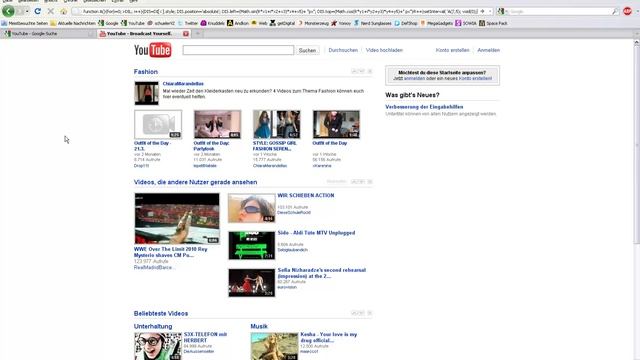
Task: Open WIR SCHIEBEN ACTION video link
Action: pyautogui.click(x=306, y=196)
